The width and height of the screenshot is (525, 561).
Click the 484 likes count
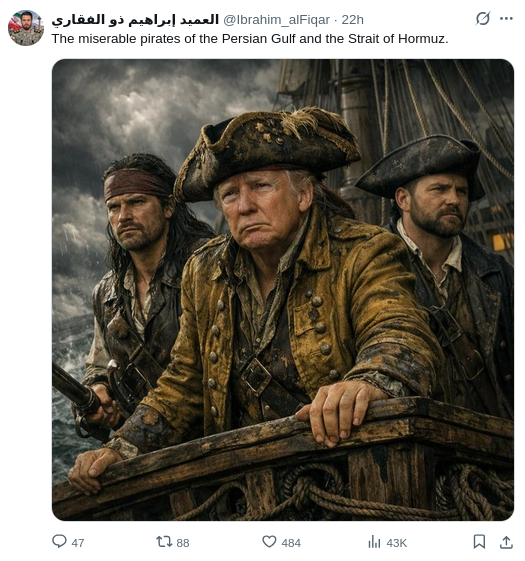[x=291, y=543]
